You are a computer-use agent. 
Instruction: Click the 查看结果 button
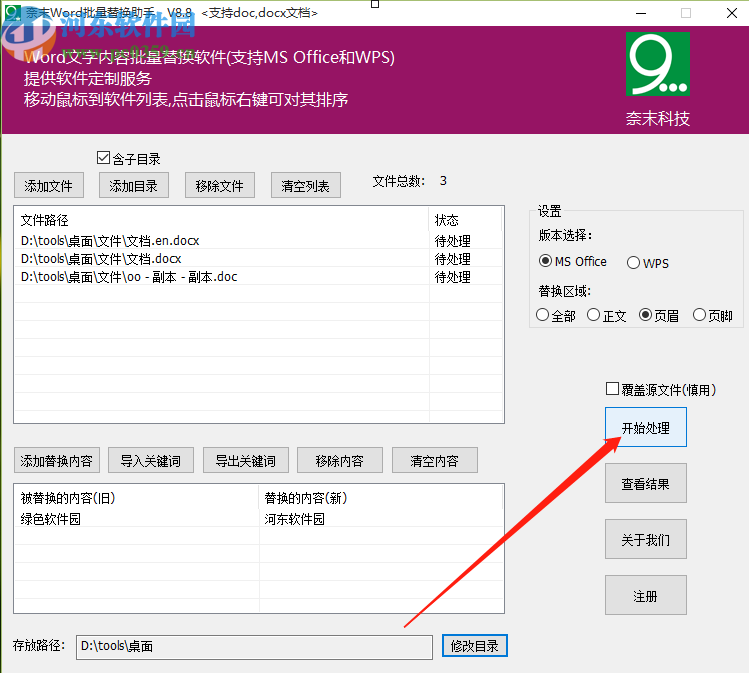click(x=646, y=483)
